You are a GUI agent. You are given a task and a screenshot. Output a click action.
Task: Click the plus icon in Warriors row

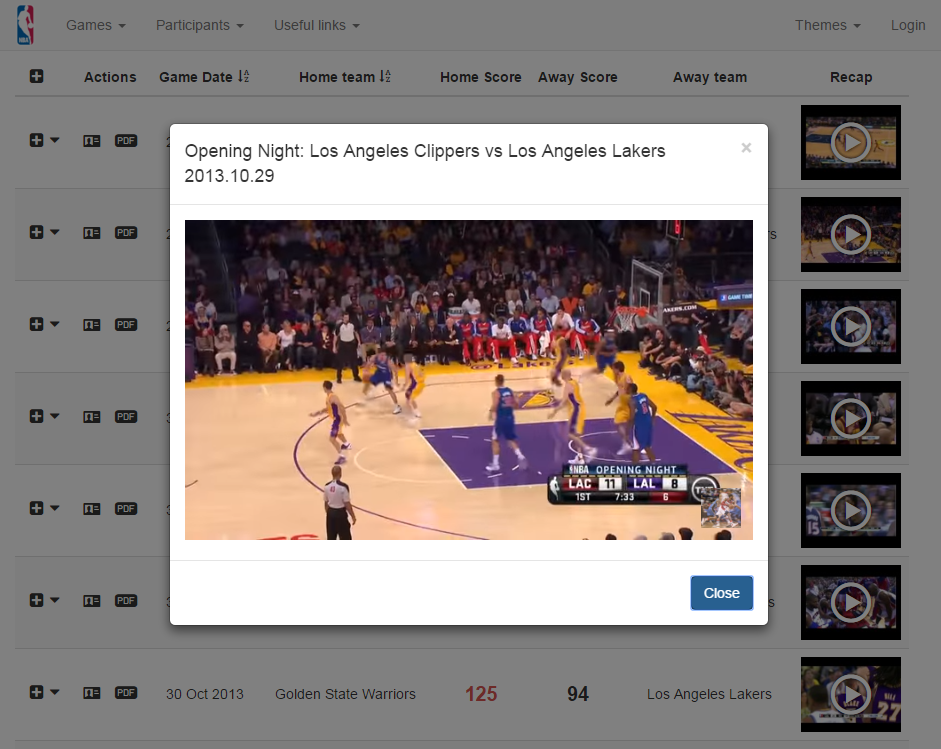pyautogui.click(x=36, y=693)
